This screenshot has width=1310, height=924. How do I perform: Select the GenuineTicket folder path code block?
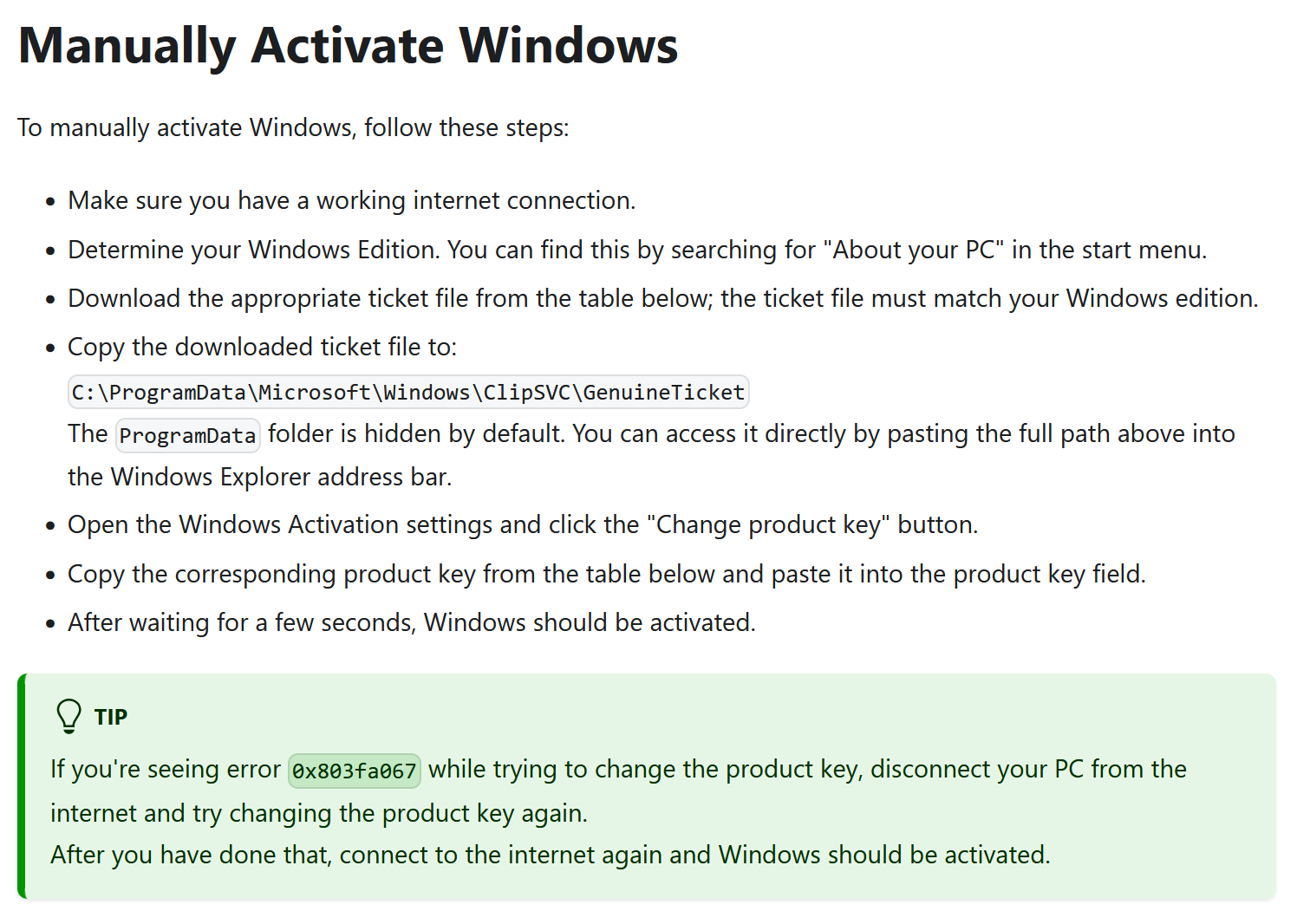[407, 393]
